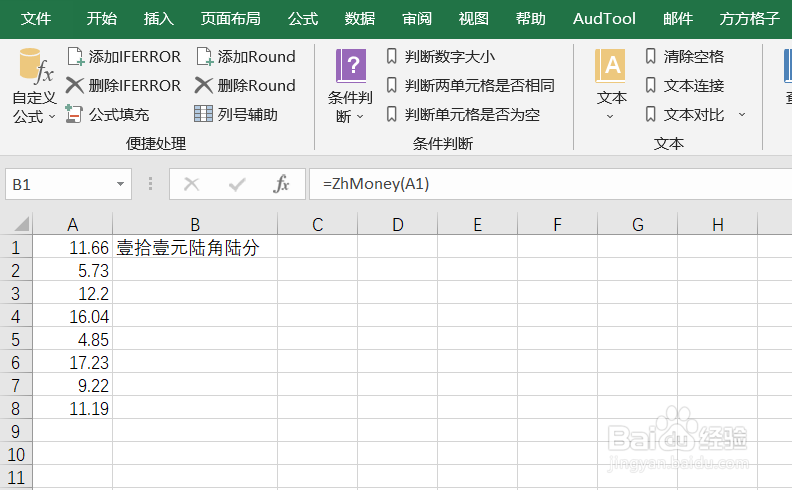The image size is (792, 490).
Task: Select column F header
Action: pyautogui.click(x=558, y=224)
